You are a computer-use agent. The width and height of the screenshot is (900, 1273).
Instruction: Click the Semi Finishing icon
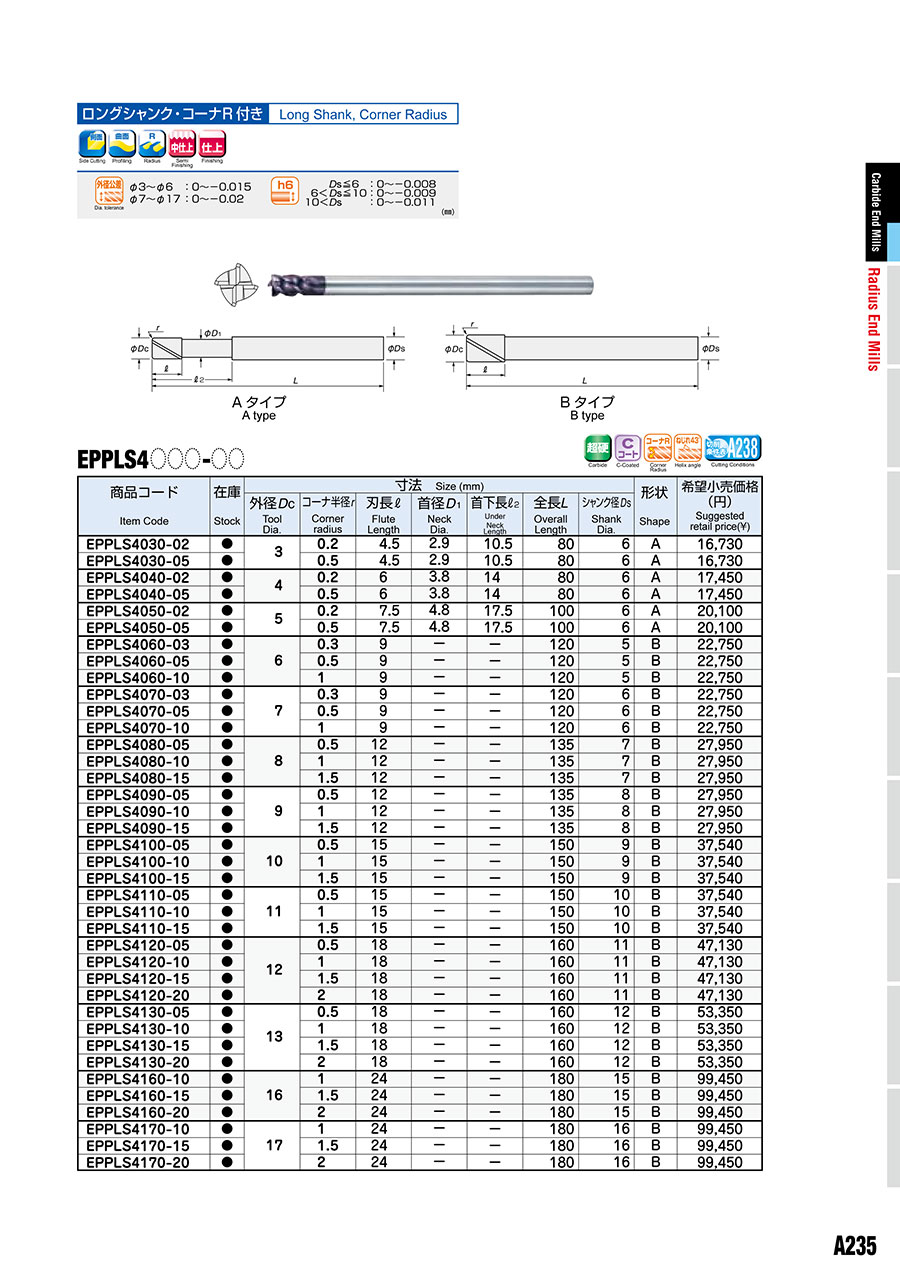182,143
